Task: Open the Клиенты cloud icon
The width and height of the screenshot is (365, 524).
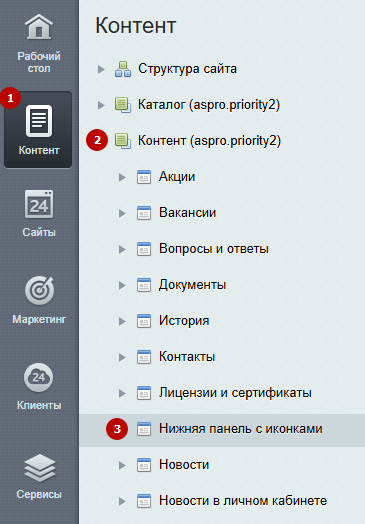Action: click(x=38, y=378)
